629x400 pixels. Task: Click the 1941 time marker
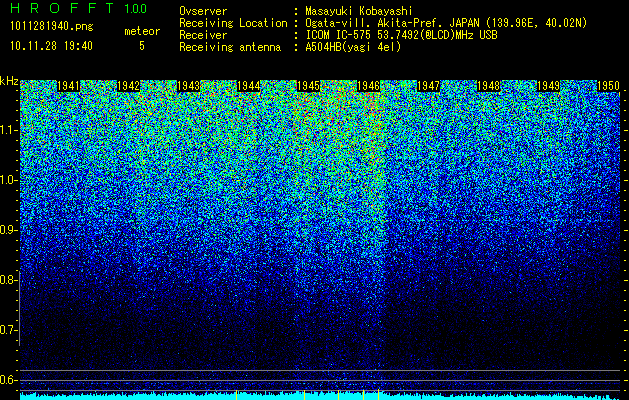point(69,86)
